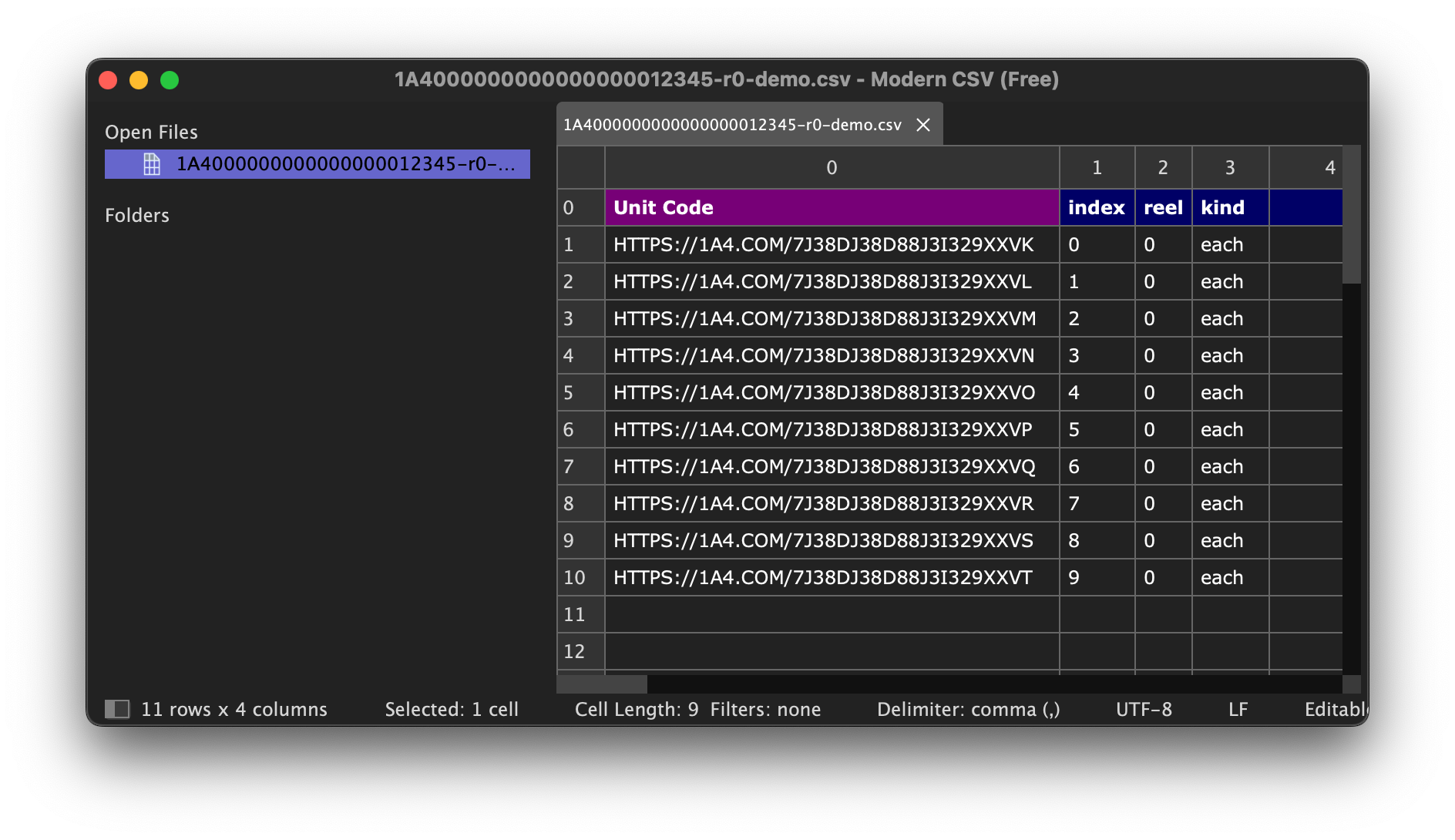Viewport: 1455px width, 840px height.
Task: Open the 'Delimiter: comma' status option
Action: coord(968,709)
